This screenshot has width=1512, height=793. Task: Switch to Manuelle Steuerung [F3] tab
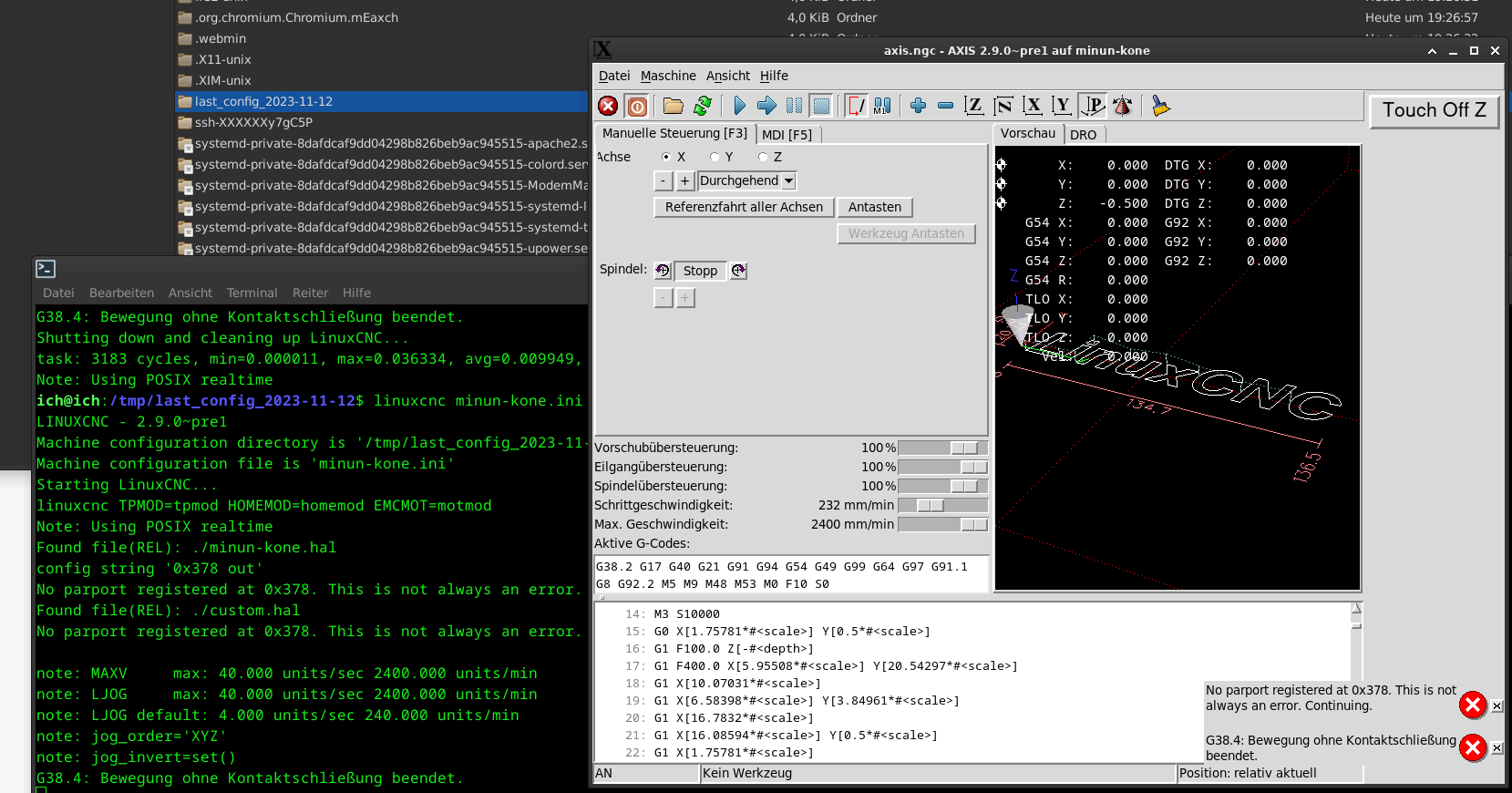tap(674, 133)
